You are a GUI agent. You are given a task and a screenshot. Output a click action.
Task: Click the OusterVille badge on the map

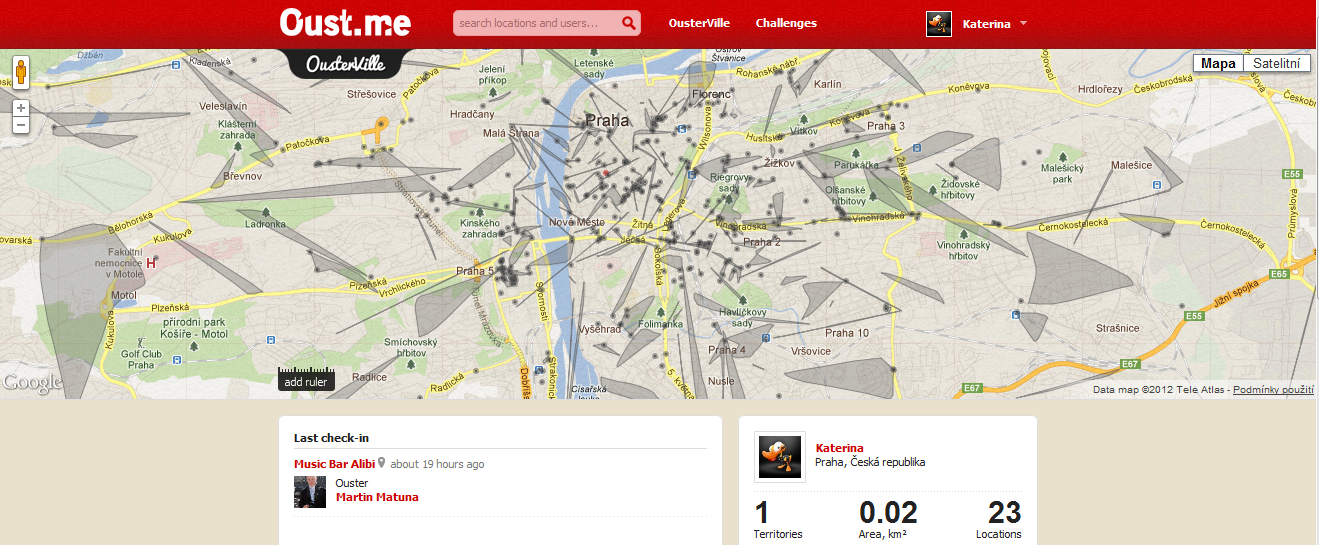click(344, 64)
